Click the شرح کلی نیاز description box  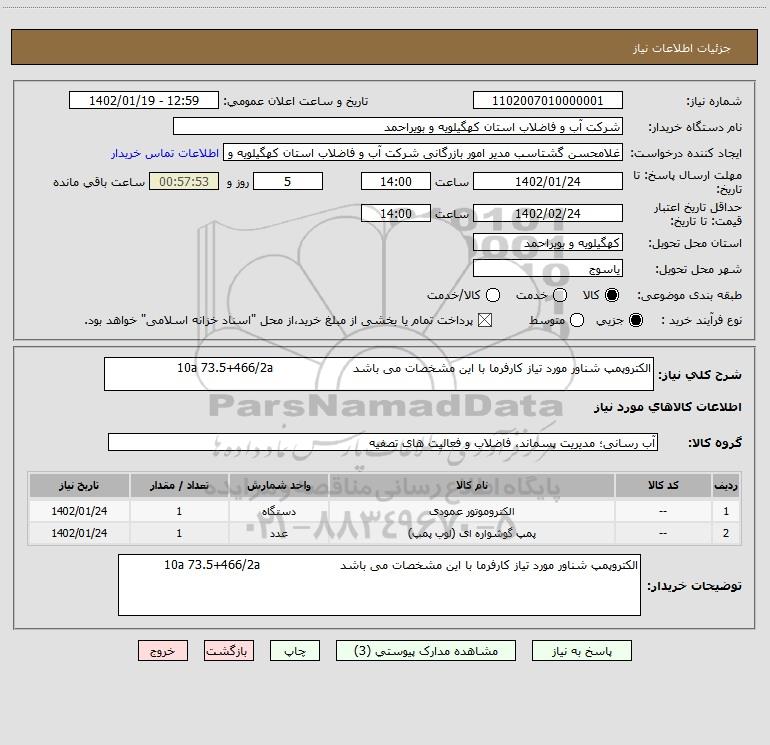tap(379, 374)
